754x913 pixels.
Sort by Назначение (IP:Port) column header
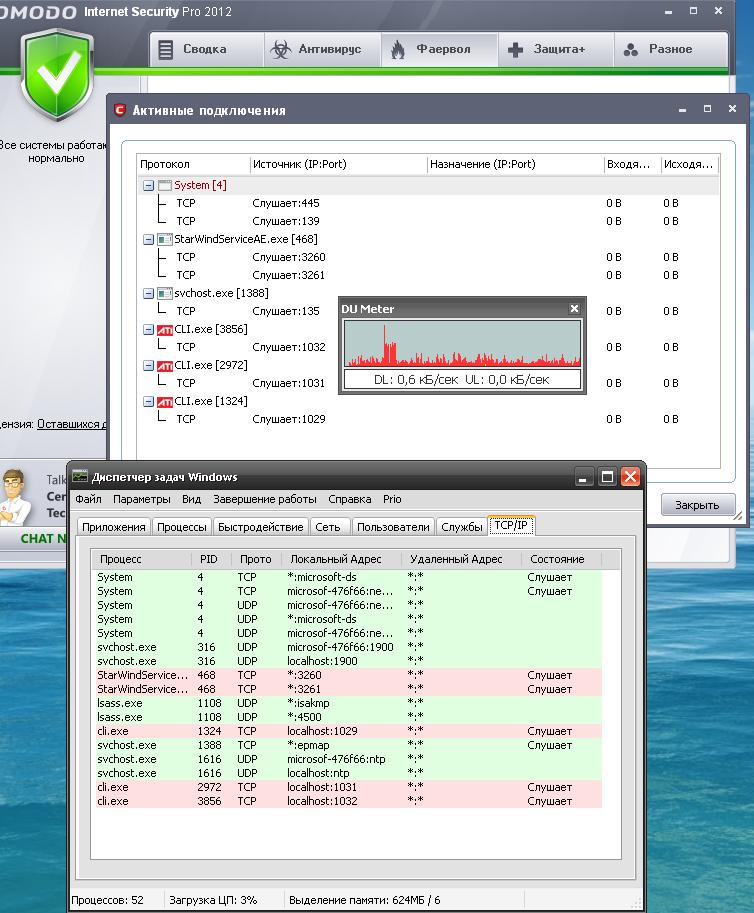click(x=515, y=164)
